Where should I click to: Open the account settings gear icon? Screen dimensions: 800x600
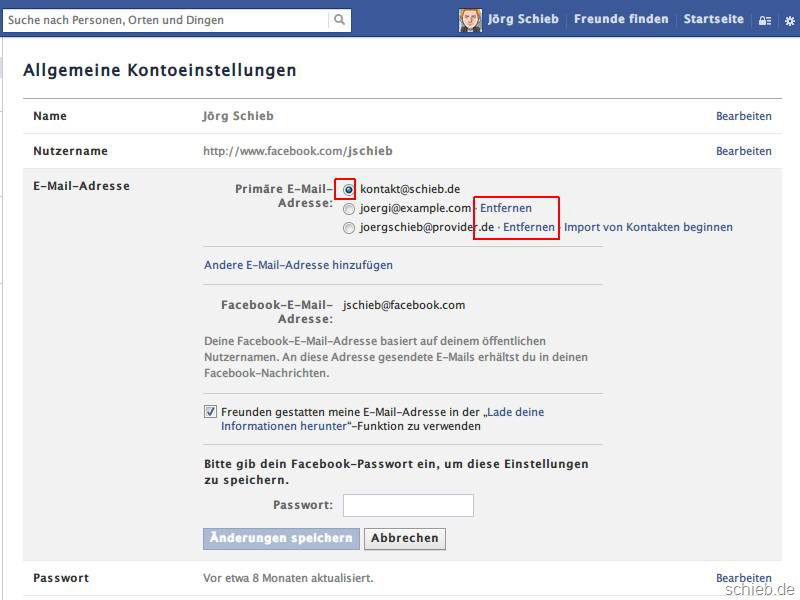[789, 21]
